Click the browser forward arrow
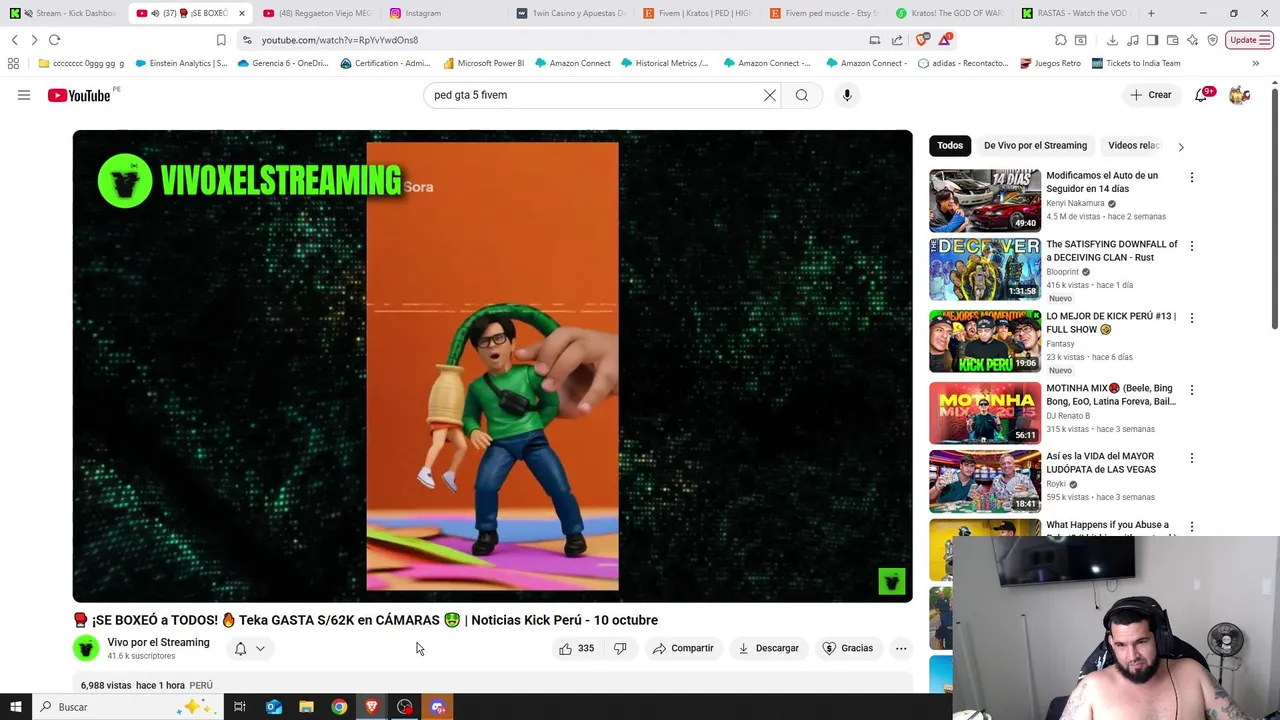 pos(34,40)
